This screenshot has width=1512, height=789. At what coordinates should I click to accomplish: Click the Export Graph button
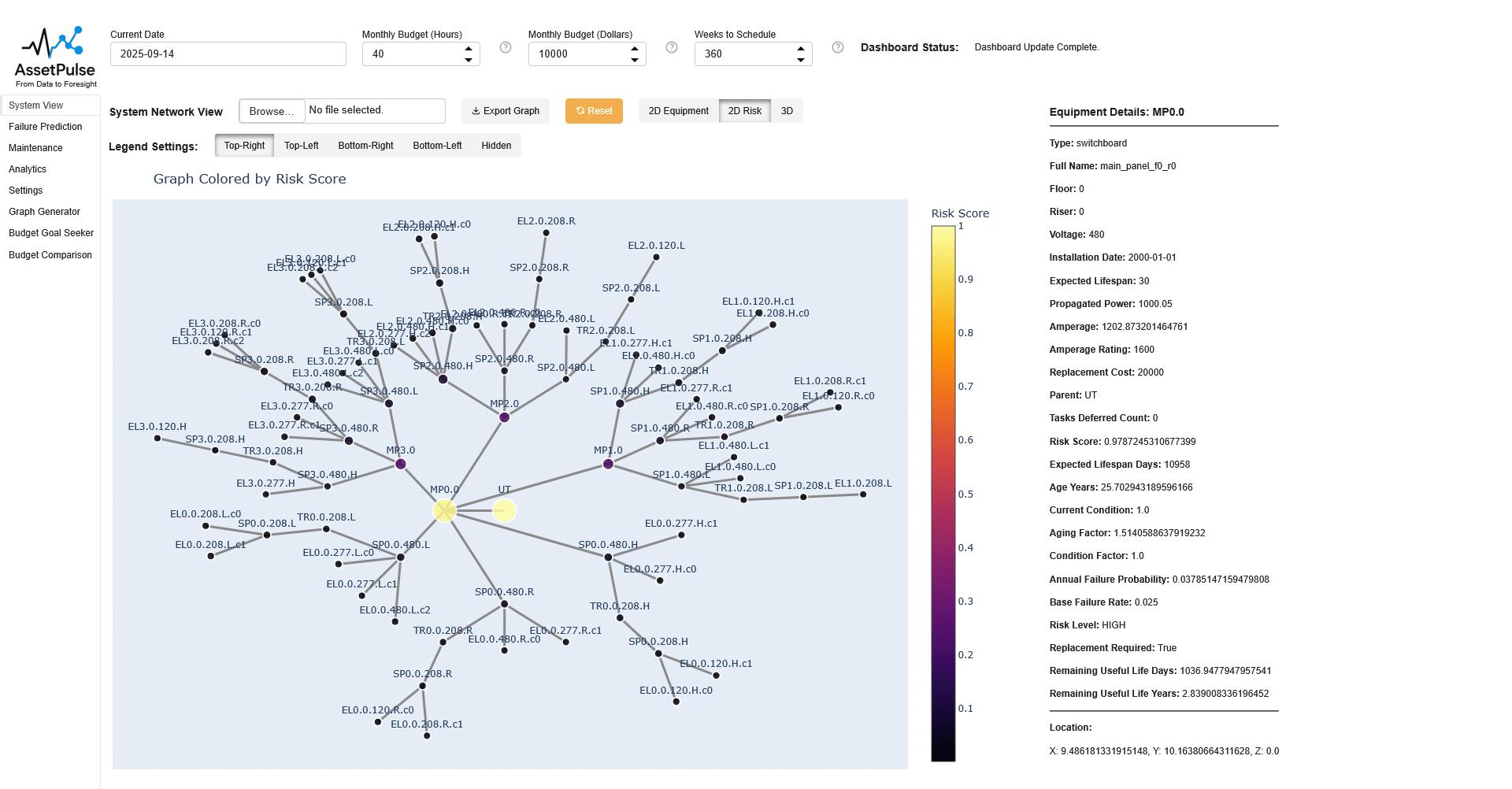pyautogui.click(x=506, y=111)
